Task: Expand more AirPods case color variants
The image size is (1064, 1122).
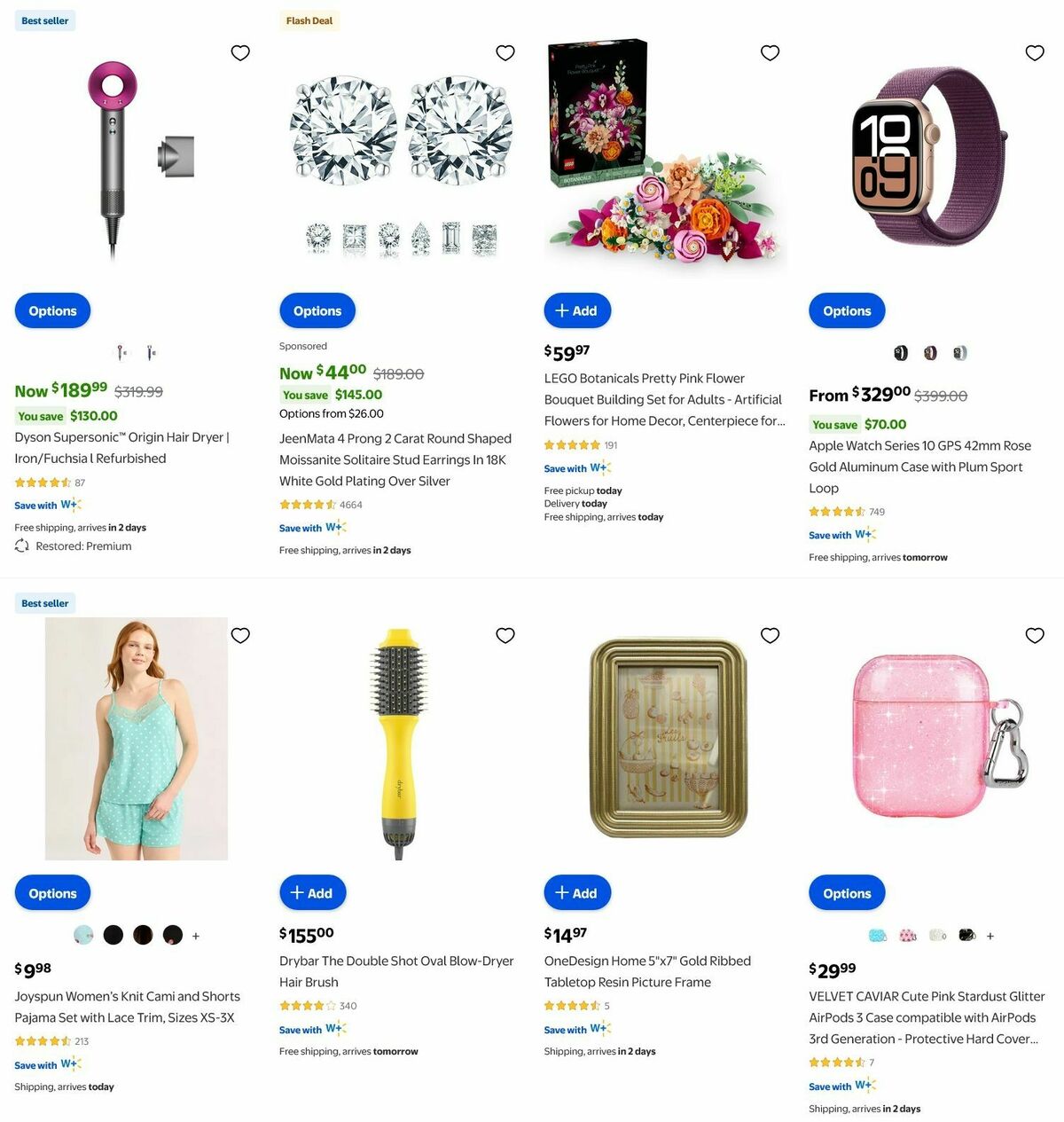Action: [990, 936]
